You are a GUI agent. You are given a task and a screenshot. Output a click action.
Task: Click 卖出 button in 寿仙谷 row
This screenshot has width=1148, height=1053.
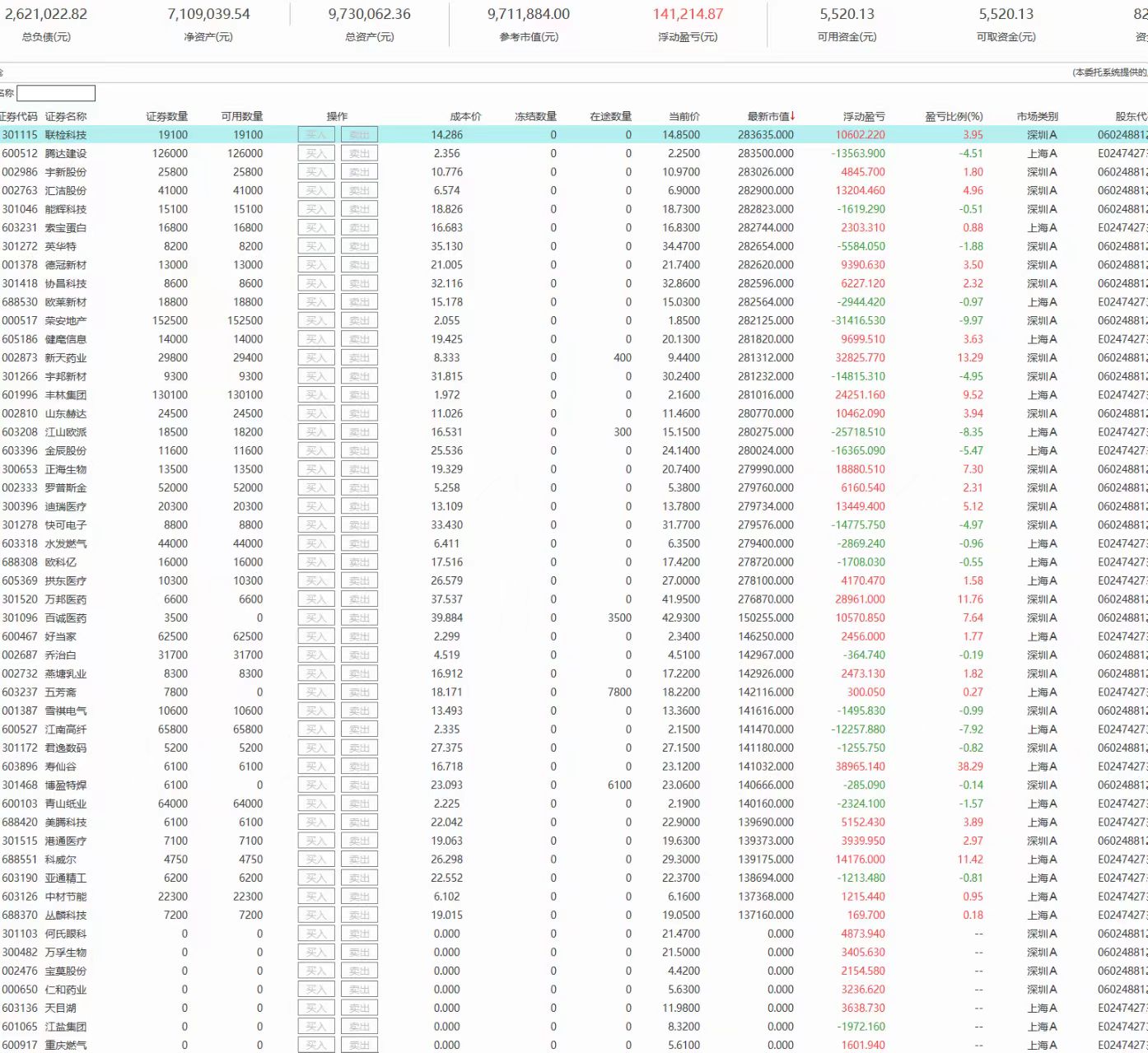coord(359,766)
